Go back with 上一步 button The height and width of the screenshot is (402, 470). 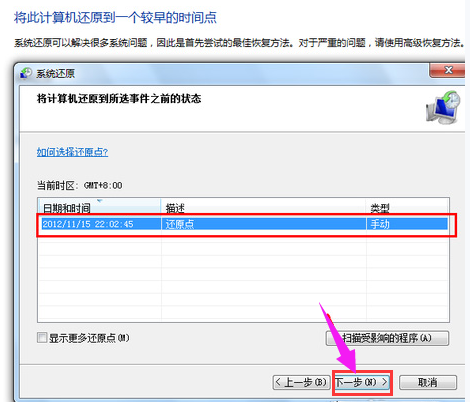(x=301, y=382)
